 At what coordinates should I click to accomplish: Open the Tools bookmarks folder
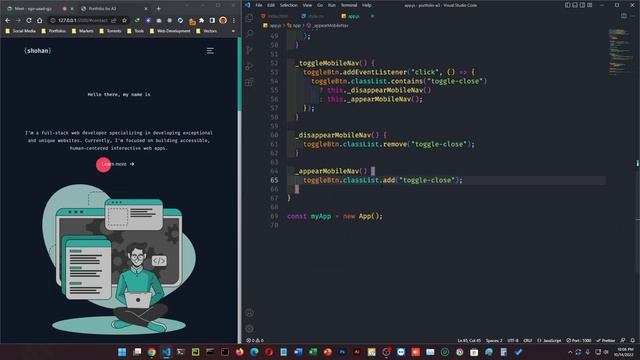(136, 31)
